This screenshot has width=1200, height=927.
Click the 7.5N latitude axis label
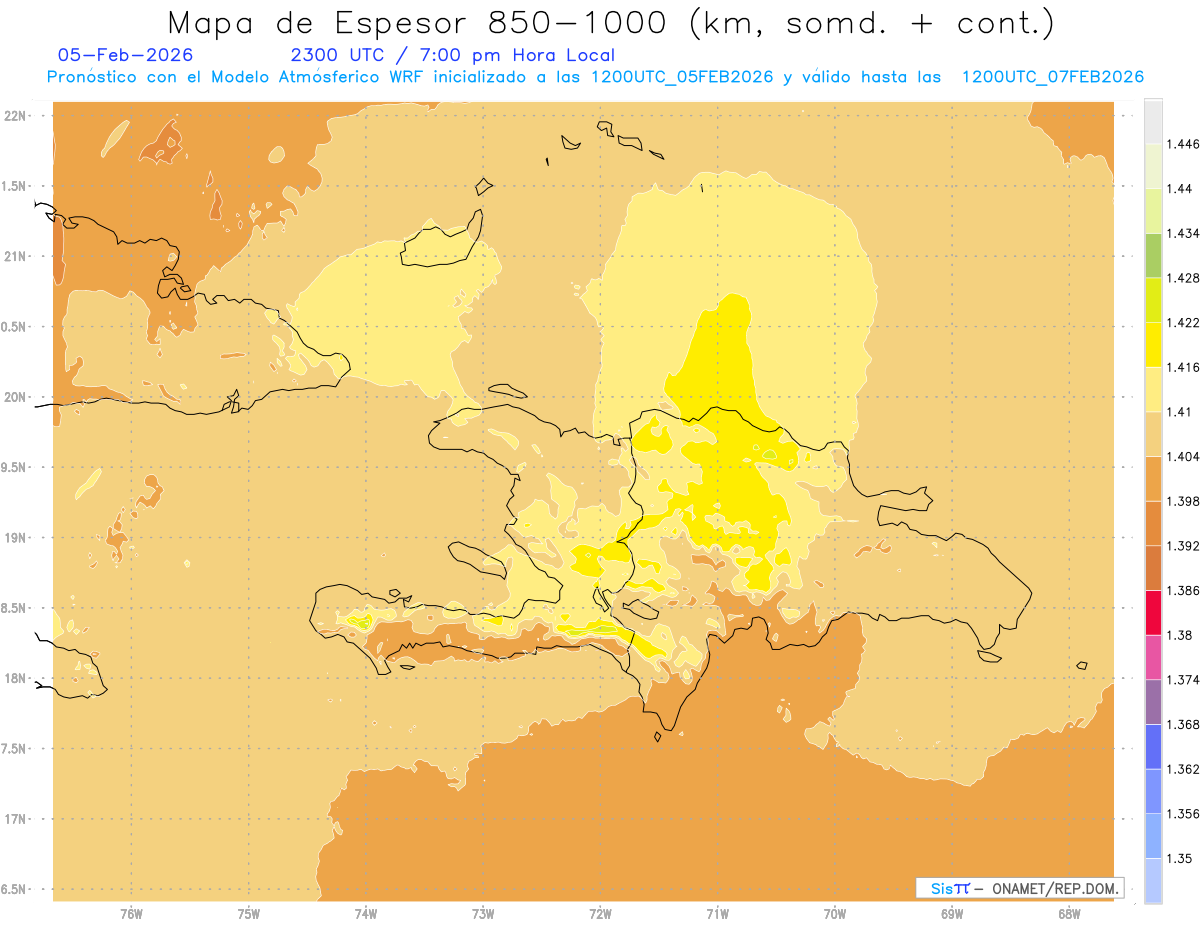click(x=15, y=749)
